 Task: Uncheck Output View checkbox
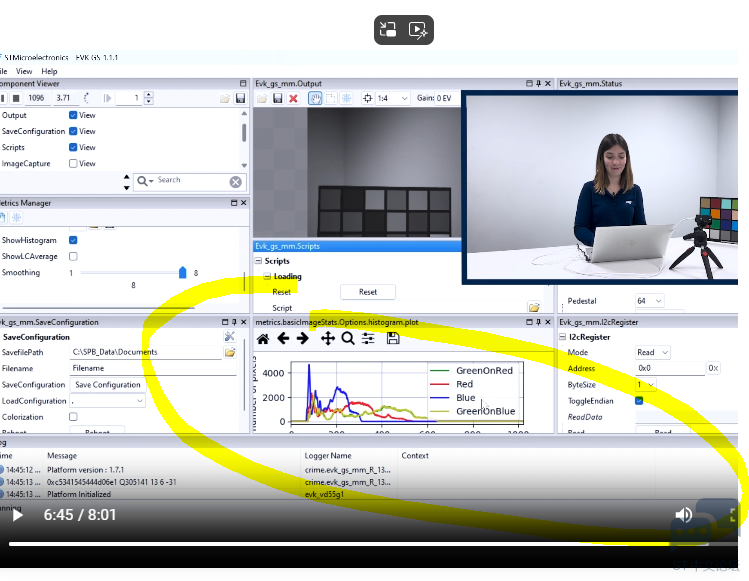click(73, 115)
